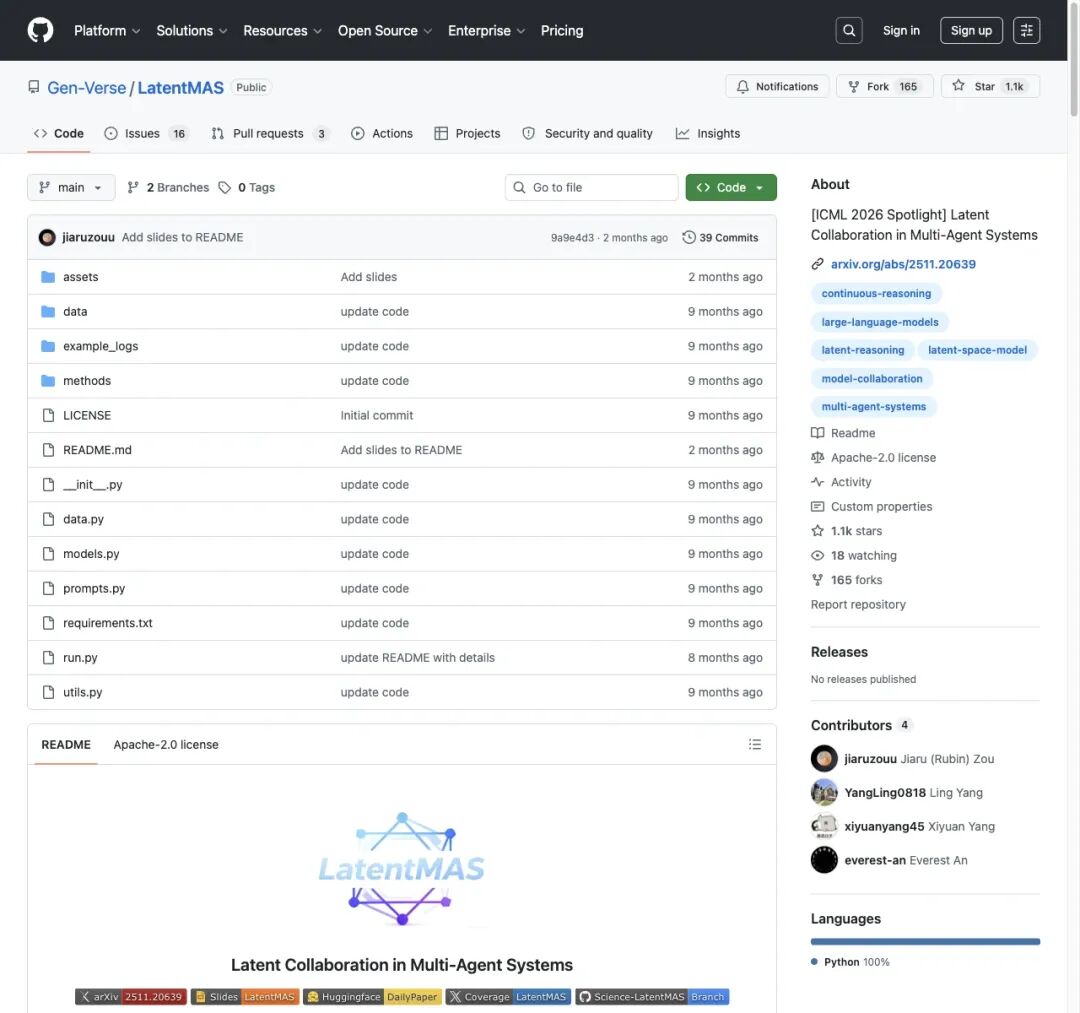The height and width of the screenshot is (1013, 1080).
Task: Click the 'update README with details' commit message
Action: pyautogui.click(x=417, y=658)
